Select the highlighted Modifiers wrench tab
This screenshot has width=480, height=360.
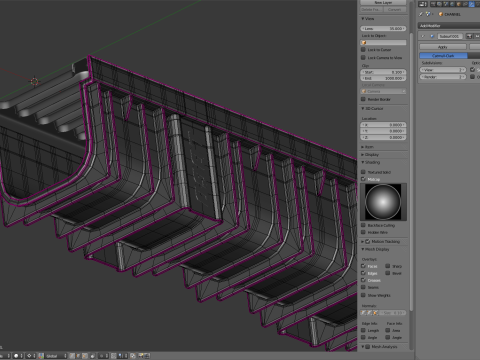click(472, 4)
